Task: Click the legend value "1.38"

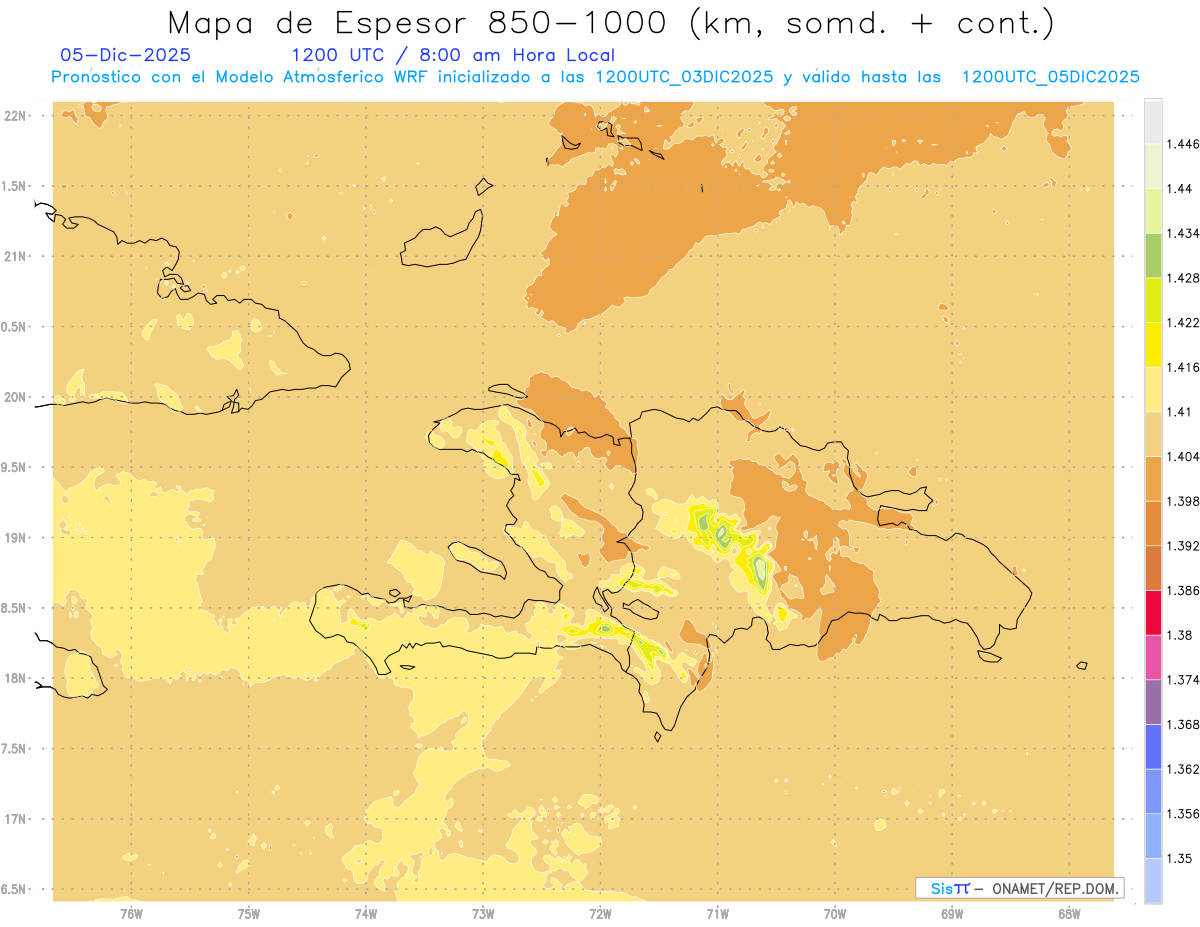Action: point(1181,635)
